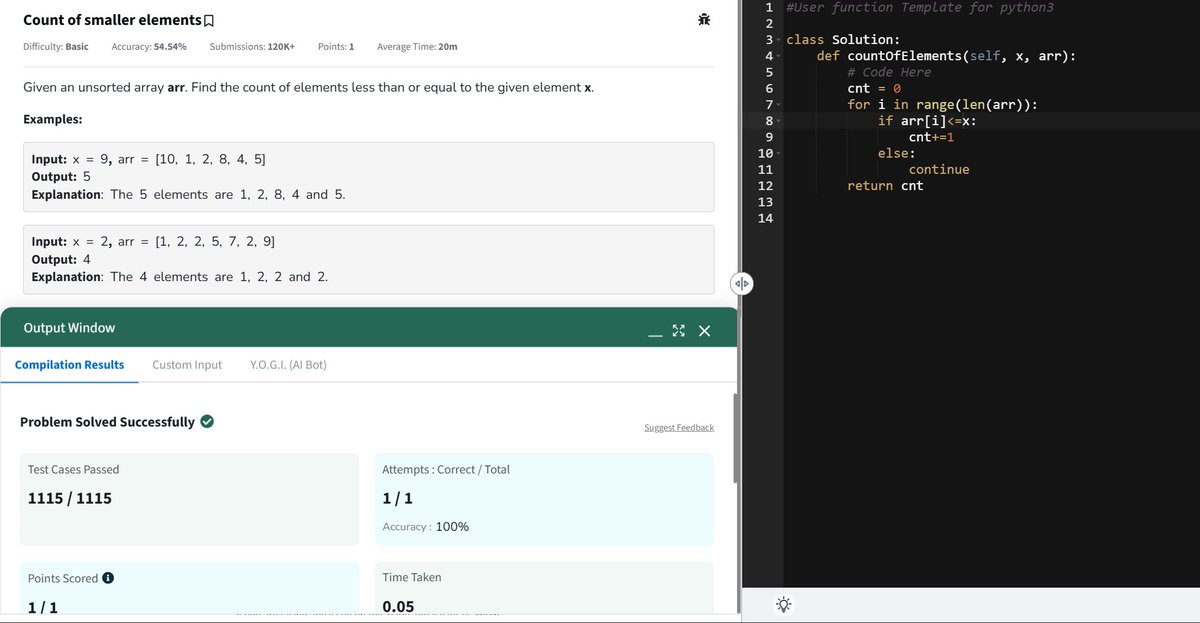This screenshot has width=1200, height=623.
Task: Click the green success checkmark icon
Action: [x=207, y=422]
